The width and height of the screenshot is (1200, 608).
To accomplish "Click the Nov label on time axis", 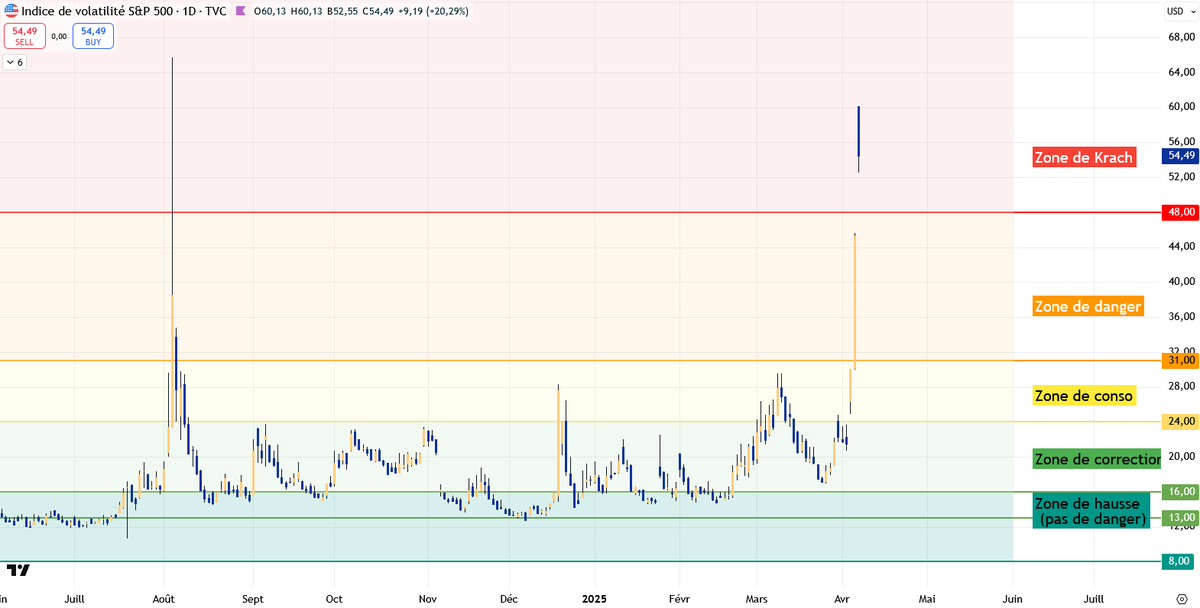I will coord(428,598).
